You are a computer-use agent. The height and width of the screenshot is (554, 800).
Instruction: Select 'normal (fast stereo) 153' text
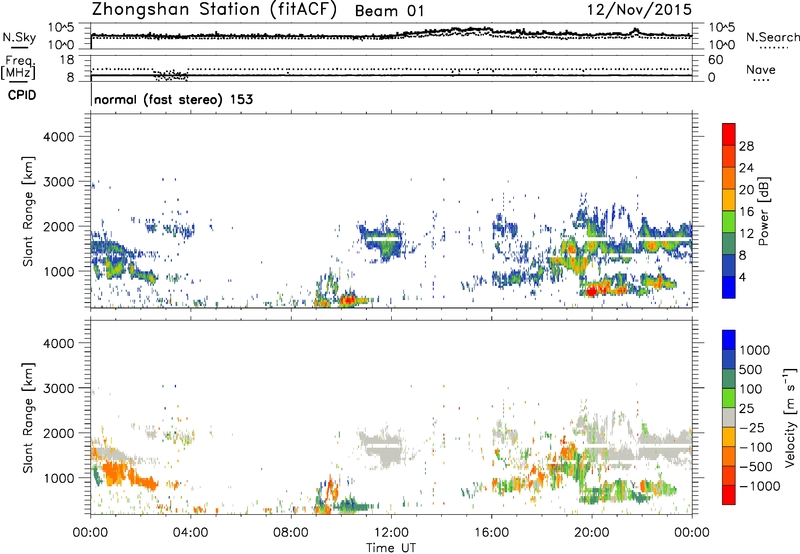click(x=173, y=99)
